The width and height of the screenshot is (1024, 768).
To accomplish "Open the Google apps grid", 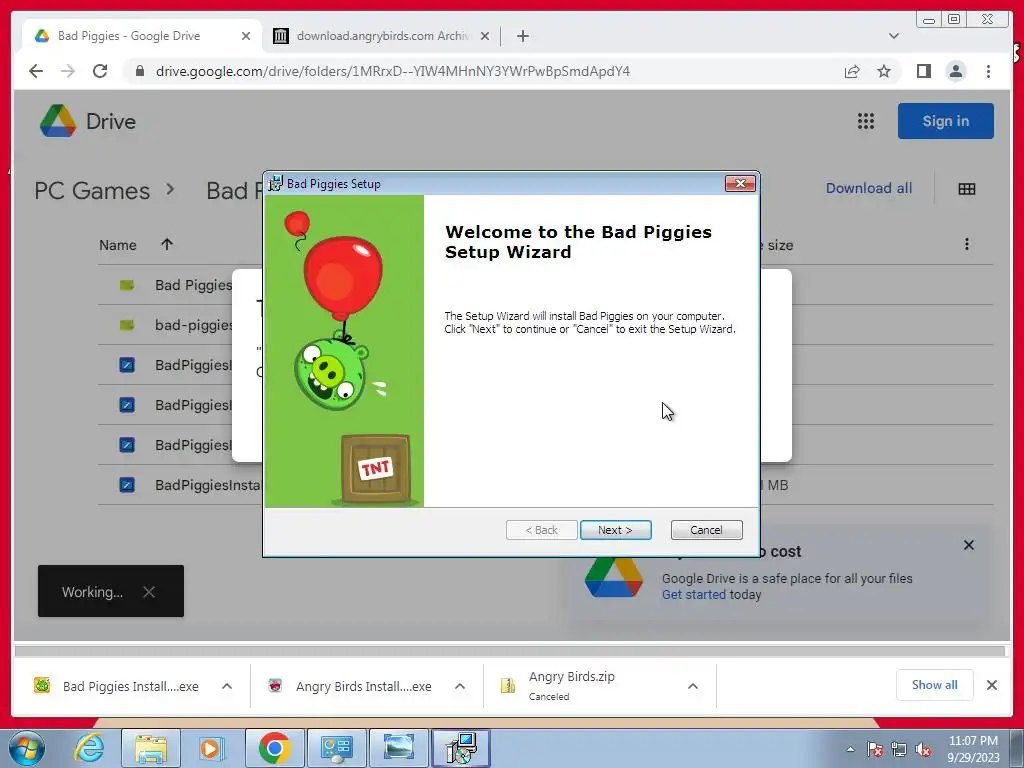I will (866, 121).
